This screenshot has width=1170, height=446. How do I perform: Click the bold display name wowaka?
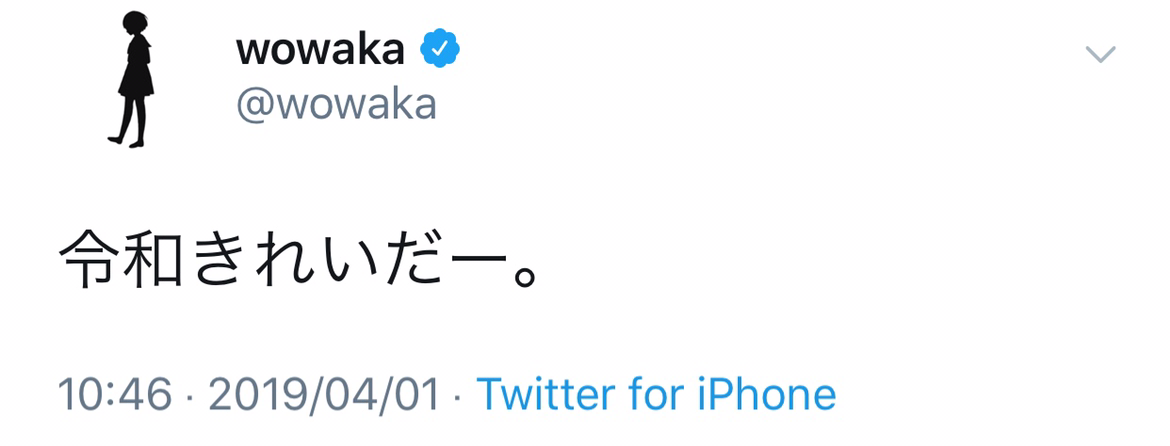[320, 50]
